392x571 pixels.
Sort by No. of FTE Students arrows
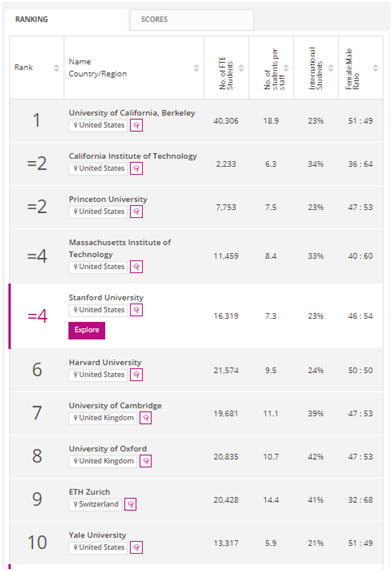(x=241, y=68)
